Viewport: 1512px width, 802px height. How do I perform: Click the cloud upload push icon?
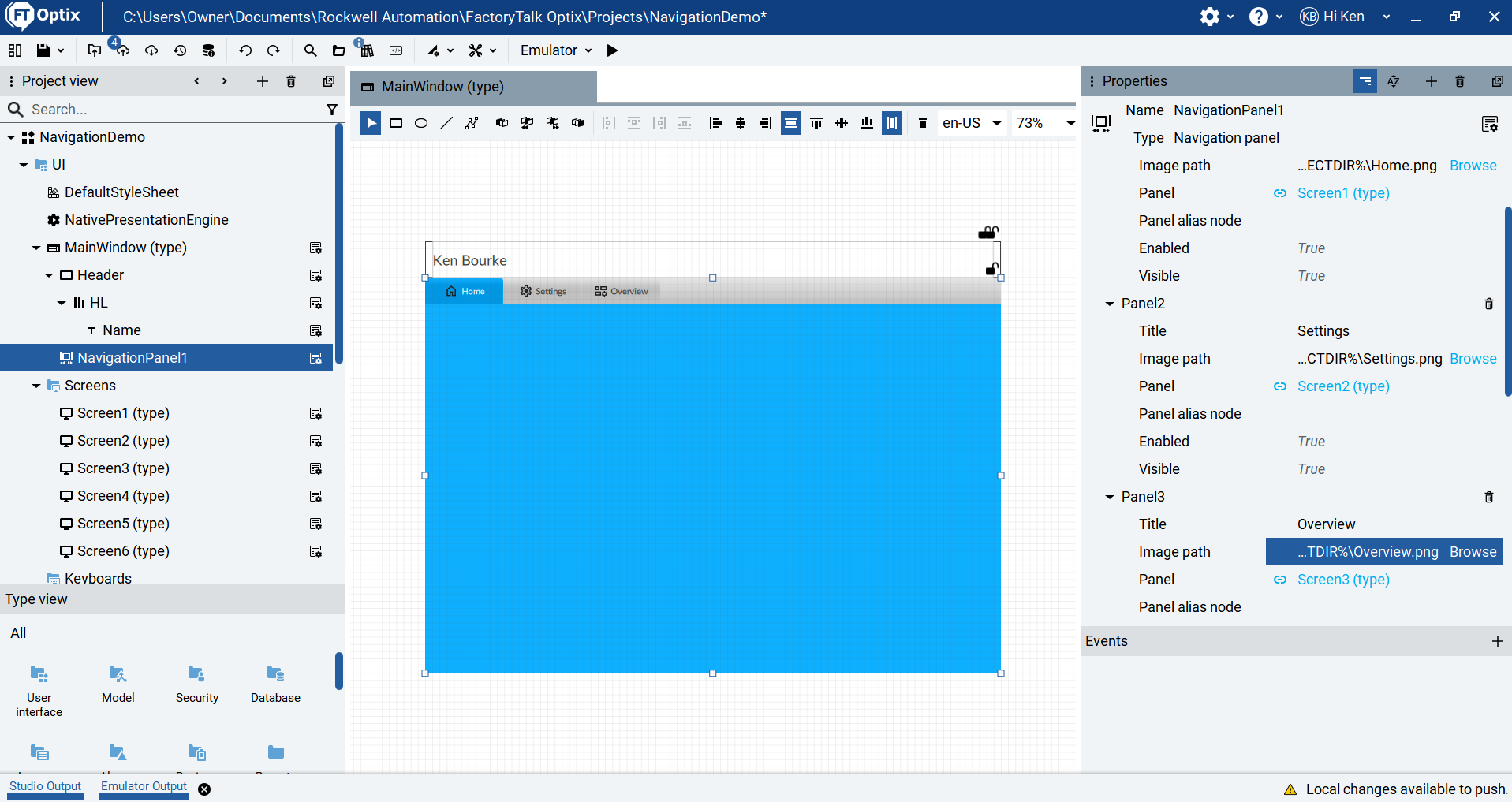tap(122, 50)
